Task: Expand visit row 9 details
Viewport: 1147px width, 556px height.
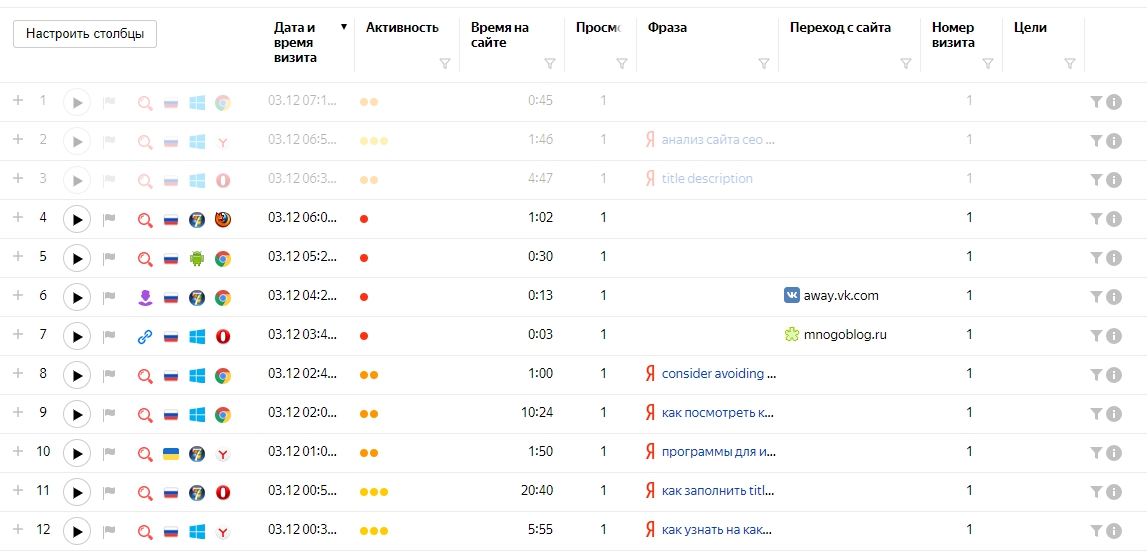Action: pos(18,413)
